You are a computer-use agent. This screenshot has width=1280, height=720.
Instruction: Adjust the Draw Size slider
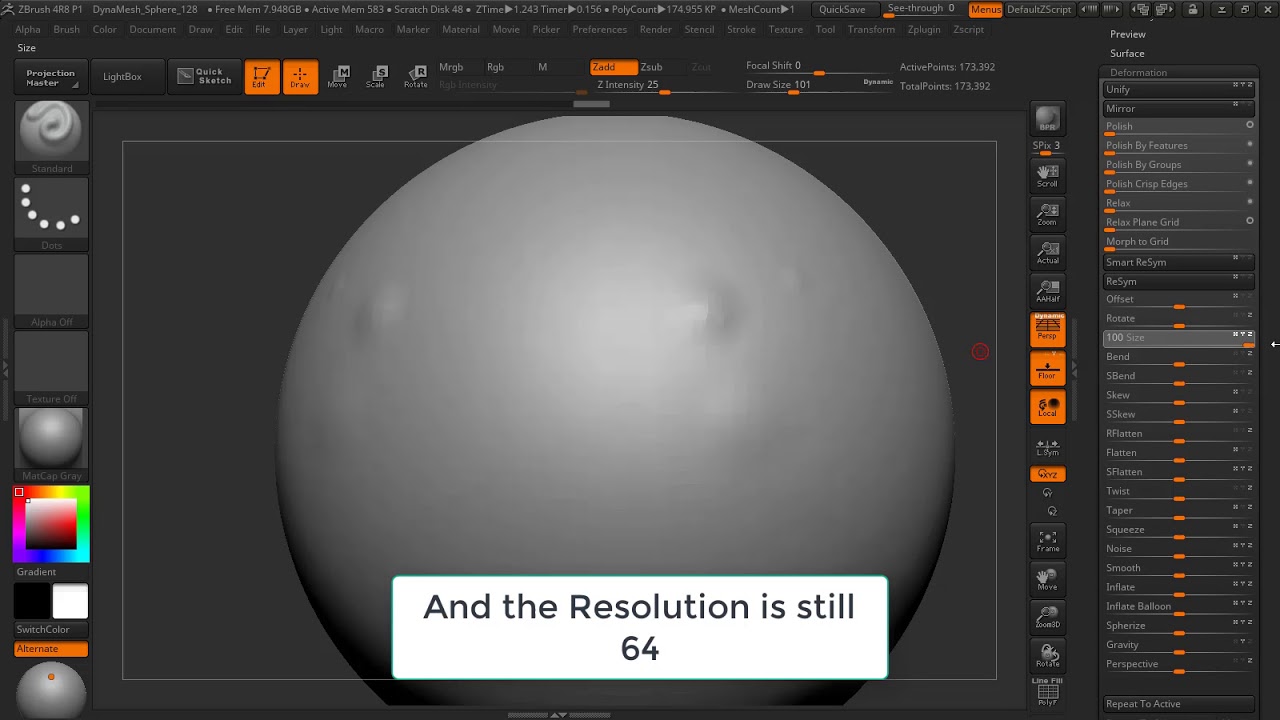(x=819, y=85)
